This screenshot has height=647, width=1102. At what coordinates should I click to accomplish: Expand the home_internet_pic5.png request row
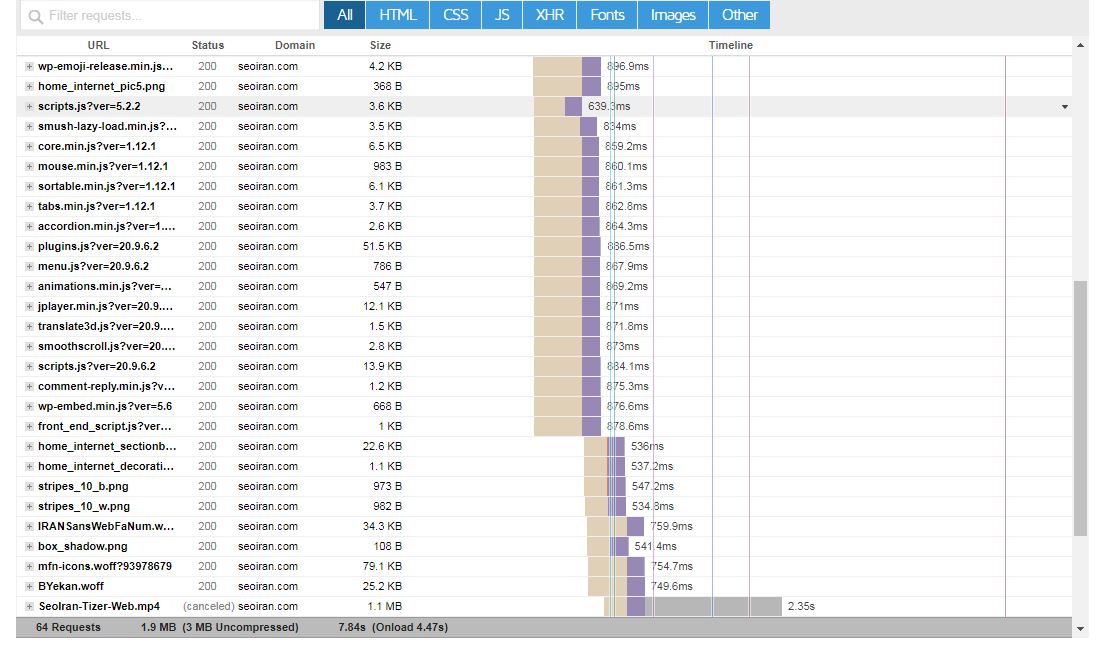pyautogui.click(x=30, y=86)
